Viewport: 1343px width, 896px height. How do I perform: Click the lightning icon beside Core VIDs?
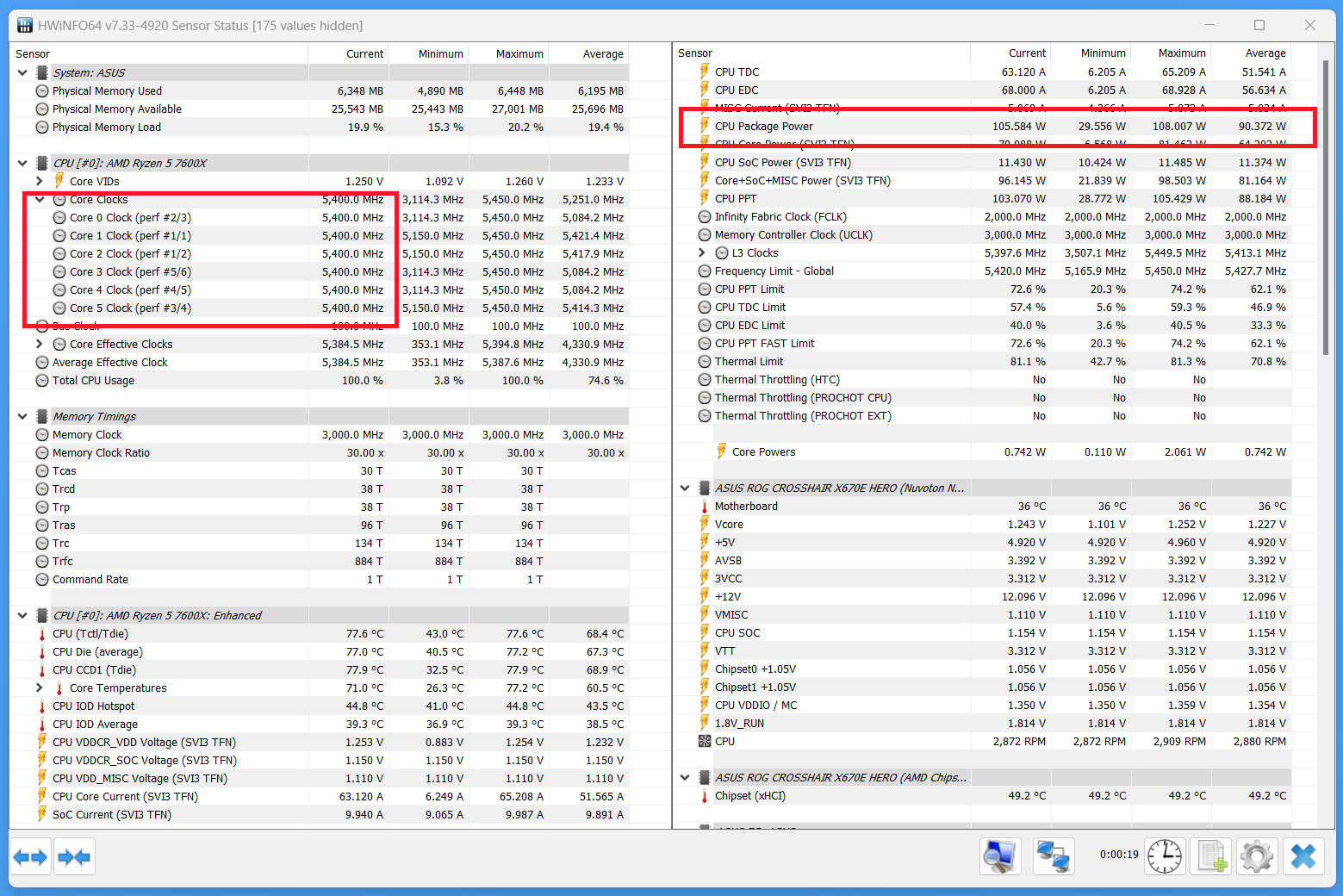tap(59, 181)
